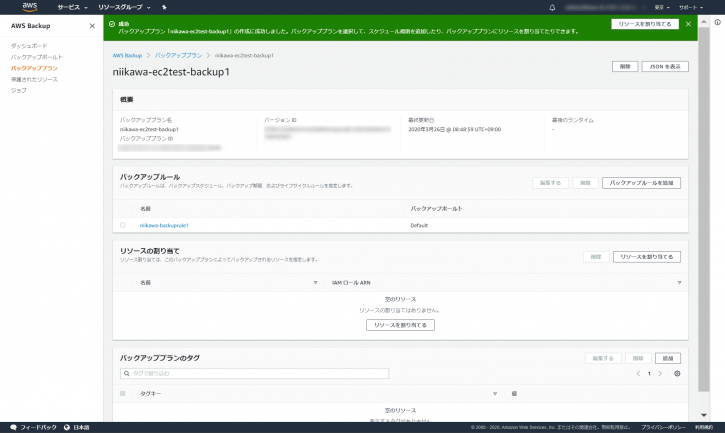Select page 1 in tag pagination
This screenshot has height=433, width=725.
pyautogui.click(x=649, y=374)
